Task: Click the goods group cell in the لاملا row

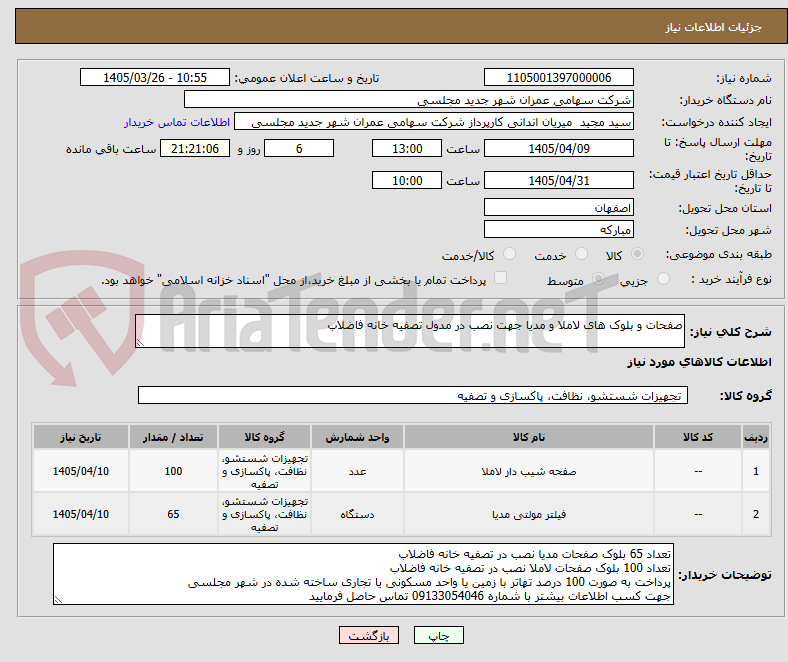Action: click(264, 471)
